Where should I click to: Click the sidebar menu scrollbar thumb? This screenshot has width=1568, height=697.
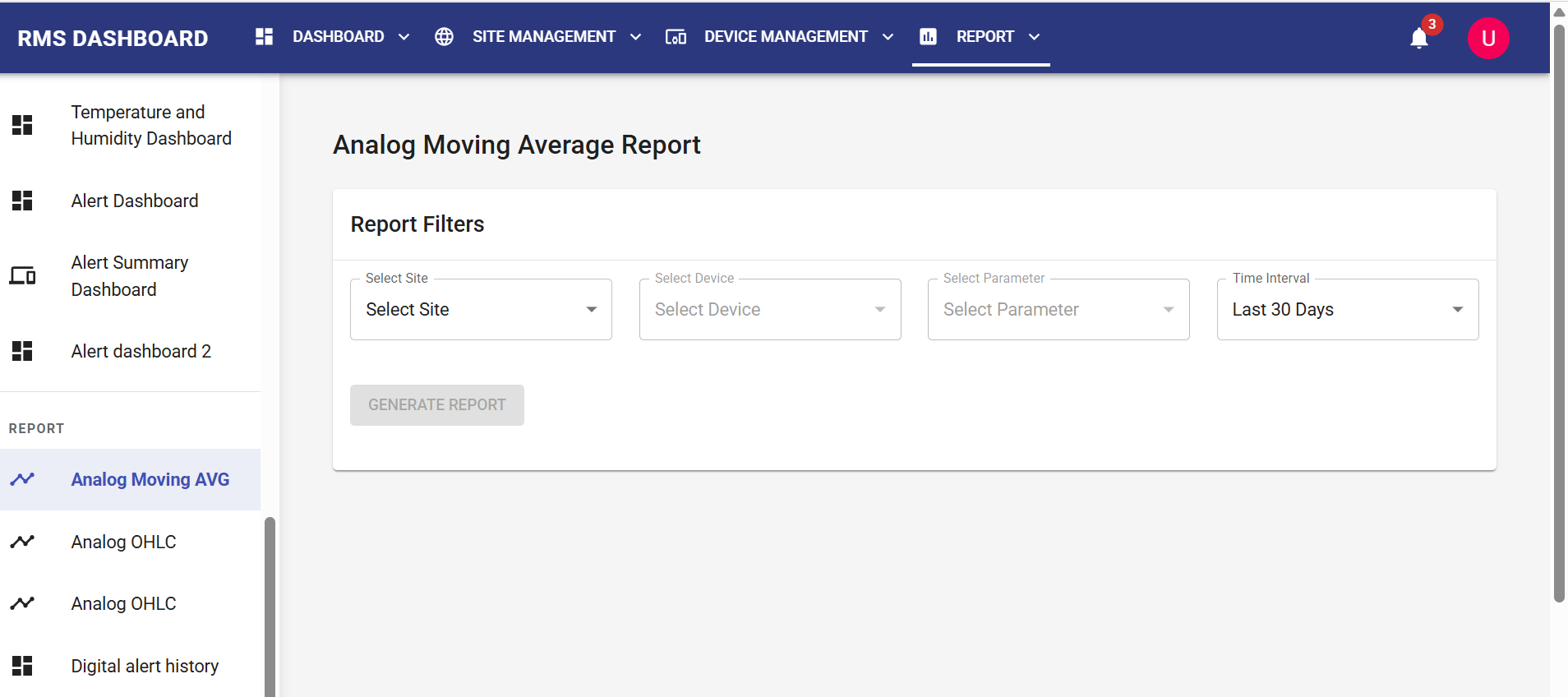tap(270, 607)
